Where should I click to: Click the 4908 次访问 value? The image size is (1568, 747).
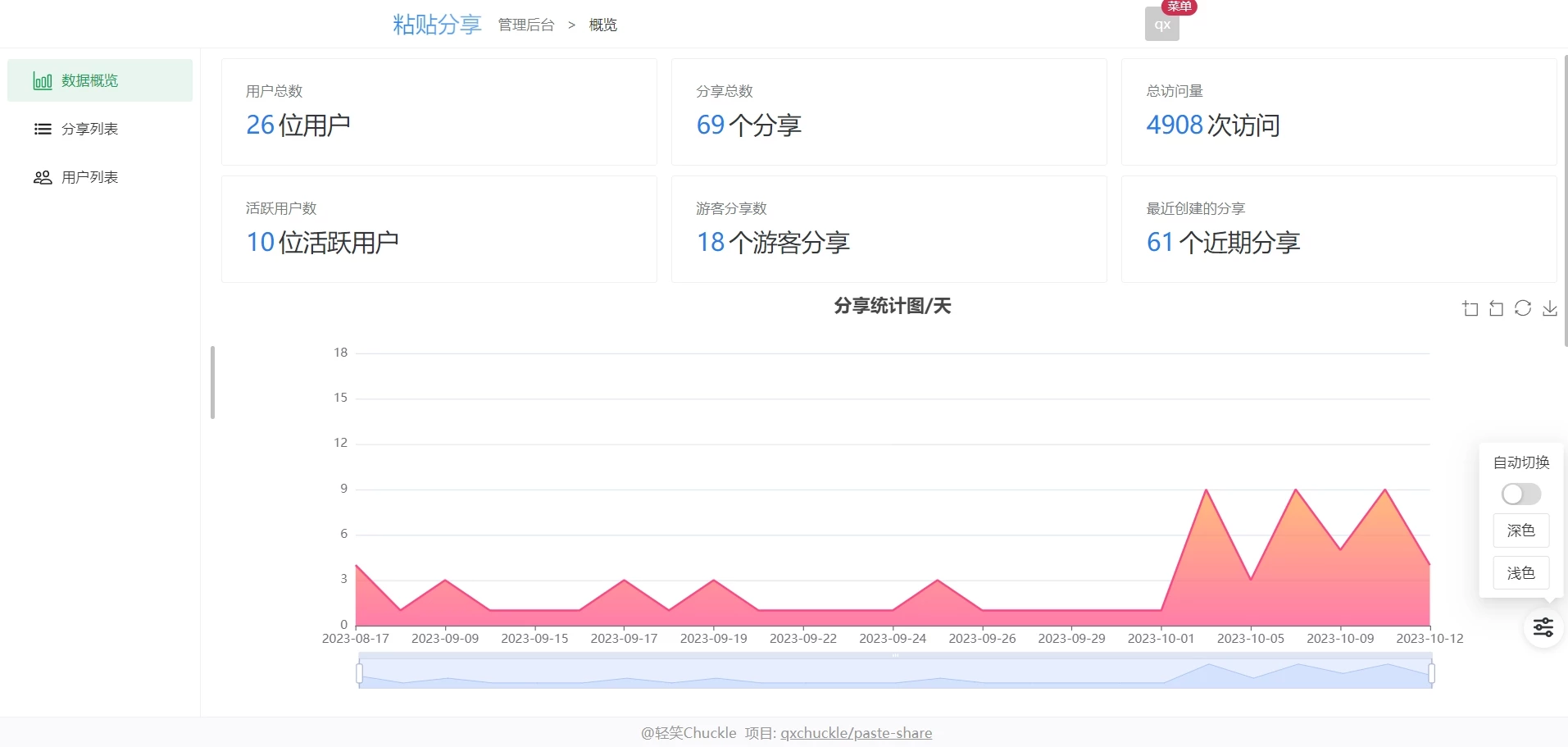1213,125
